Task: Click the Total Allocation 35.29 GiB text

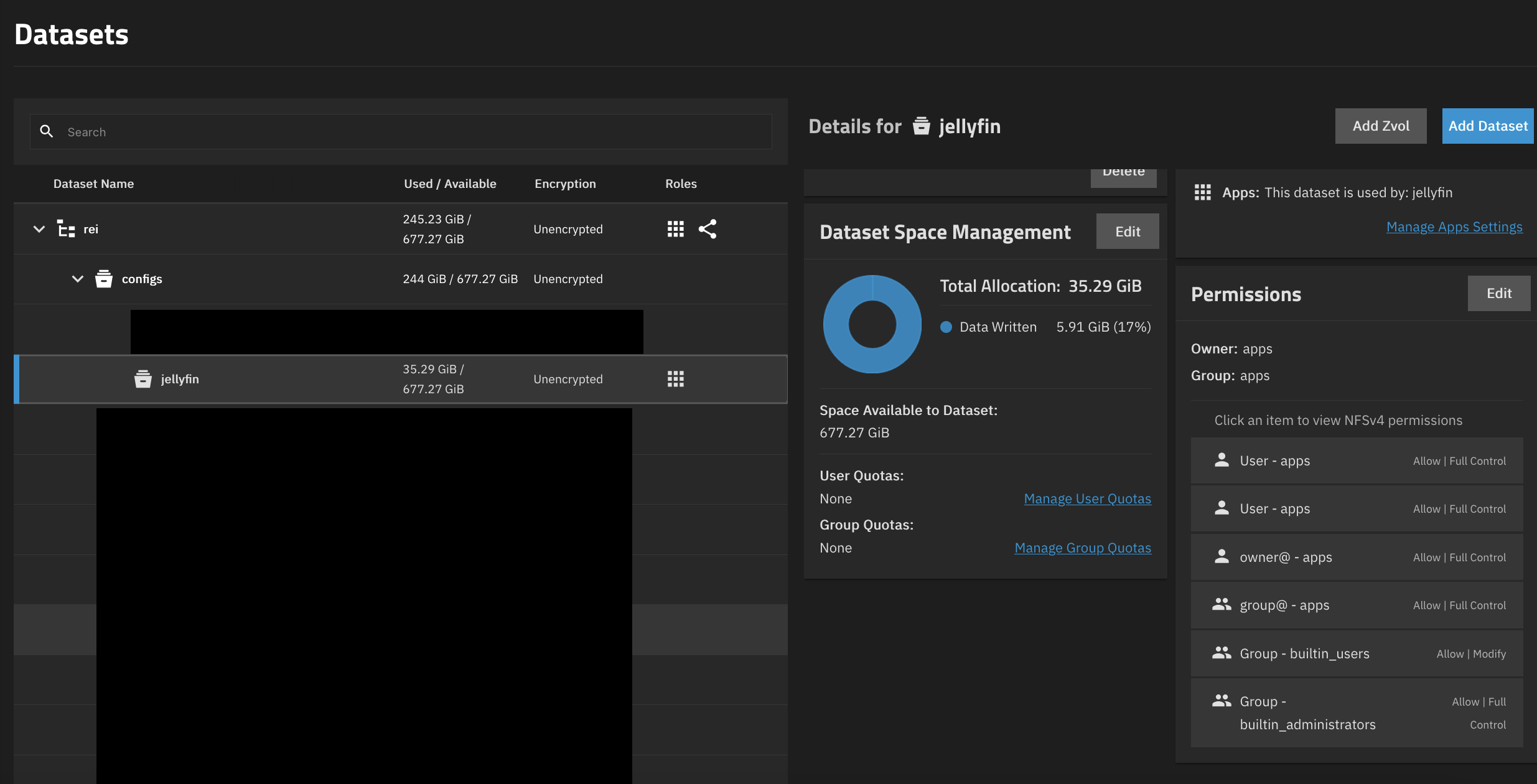Action: click(x=1040, y=286)
